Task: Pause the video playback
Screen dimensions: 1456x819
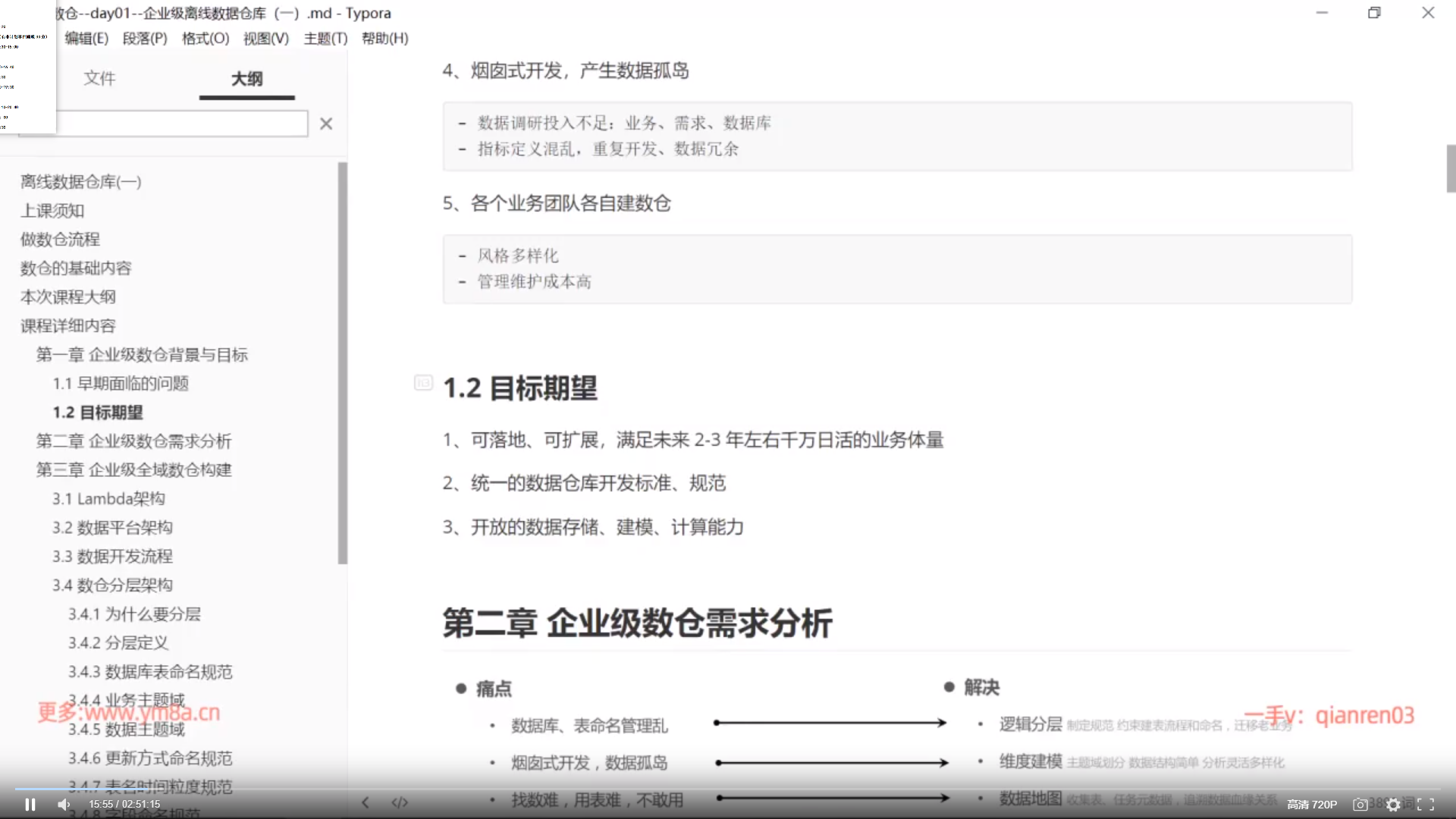Action: click(x=30, y=805)
